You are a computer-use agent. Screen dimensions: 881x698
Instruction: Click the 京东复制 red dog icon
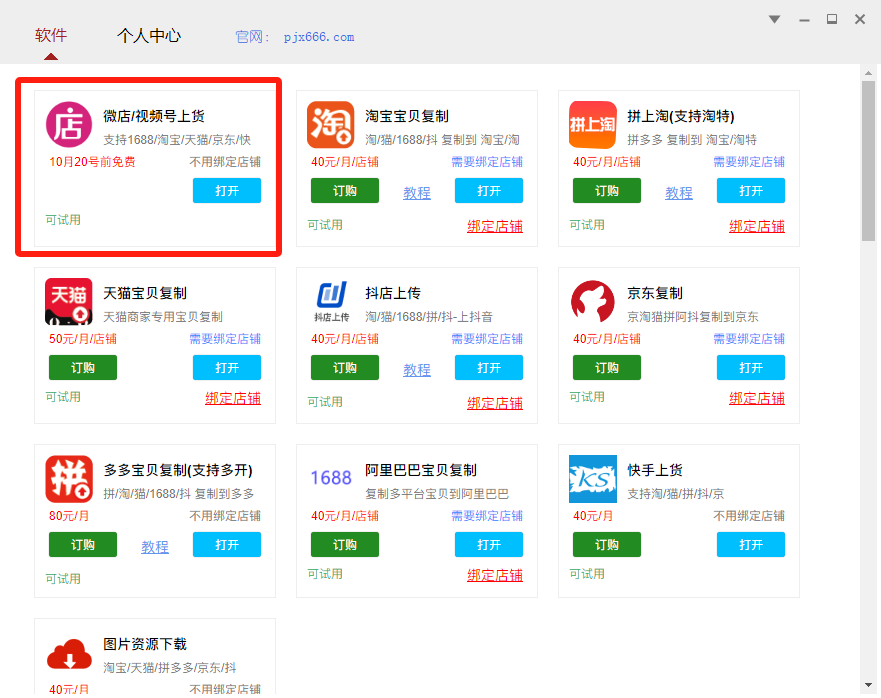(593, 301)
